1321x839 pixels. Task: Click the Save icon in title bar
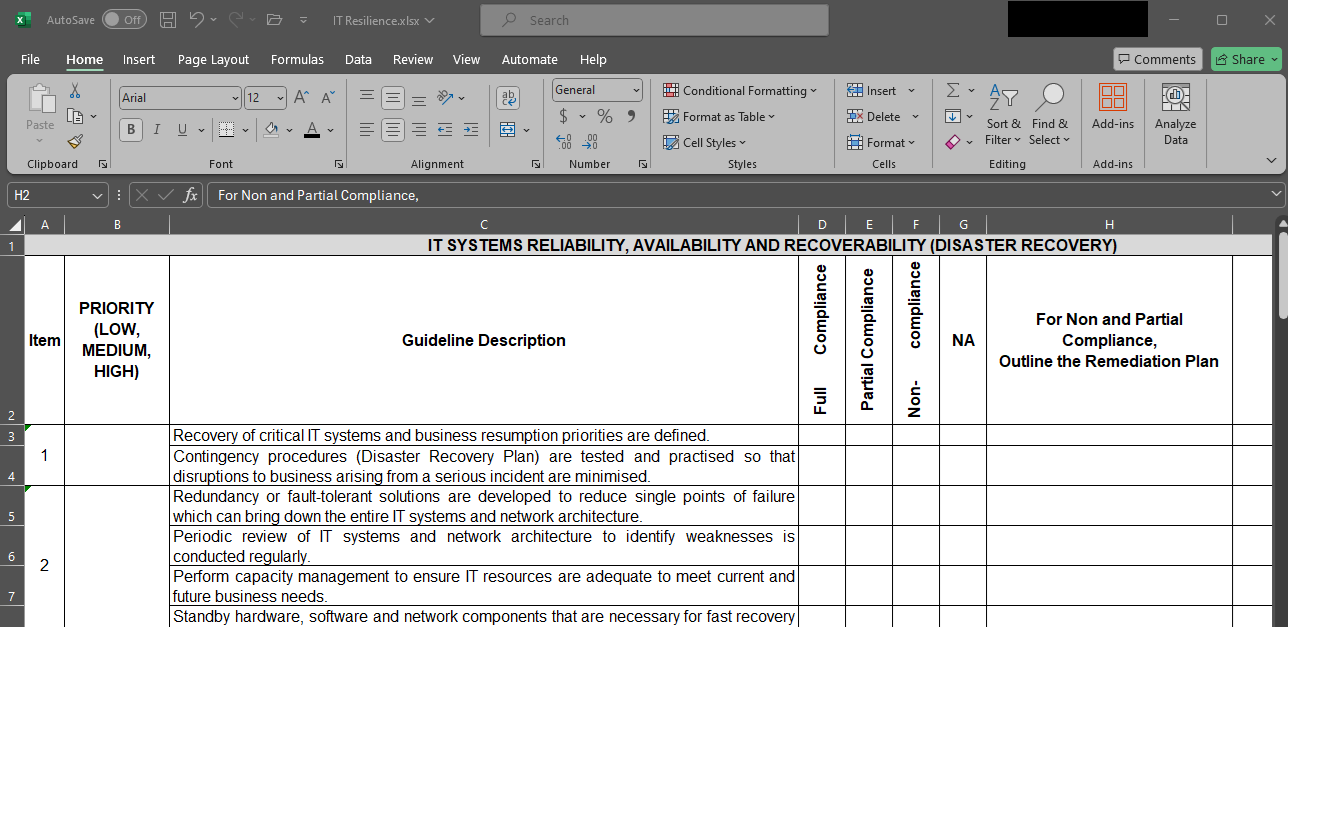point(168,20)
